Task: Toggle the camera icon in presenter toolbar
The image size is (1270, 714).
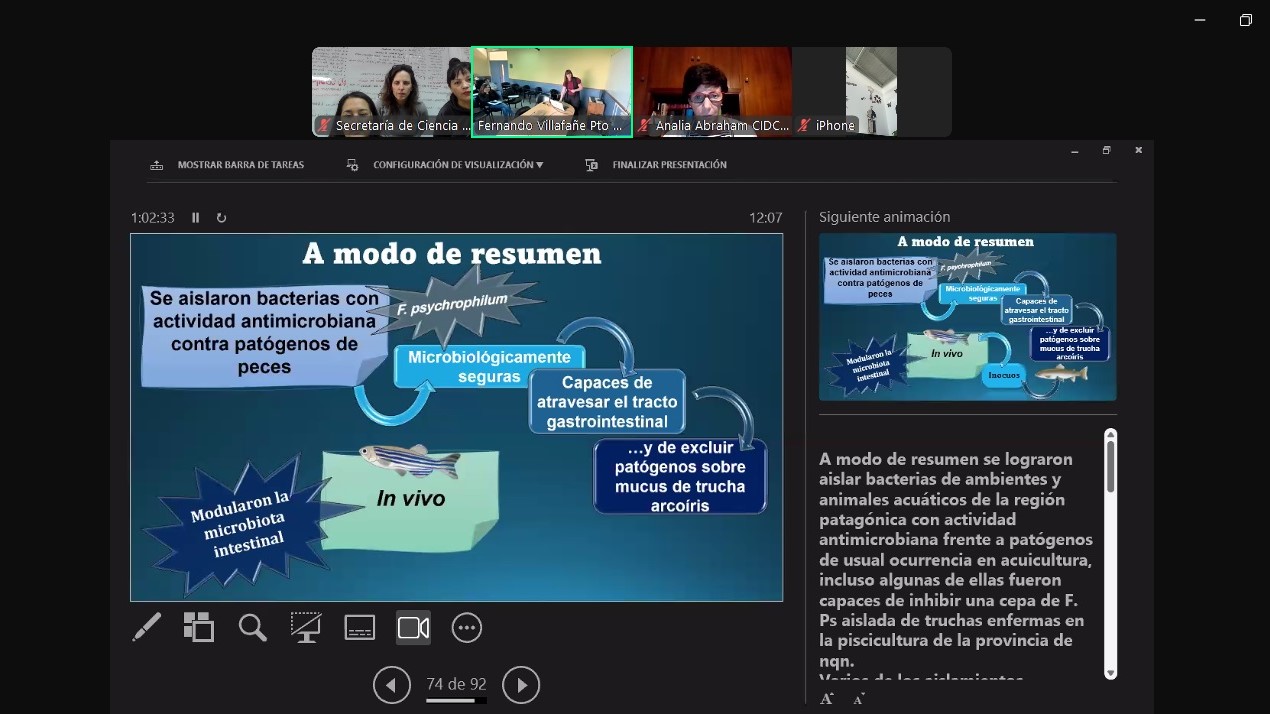Action: [x=413, y=627]
